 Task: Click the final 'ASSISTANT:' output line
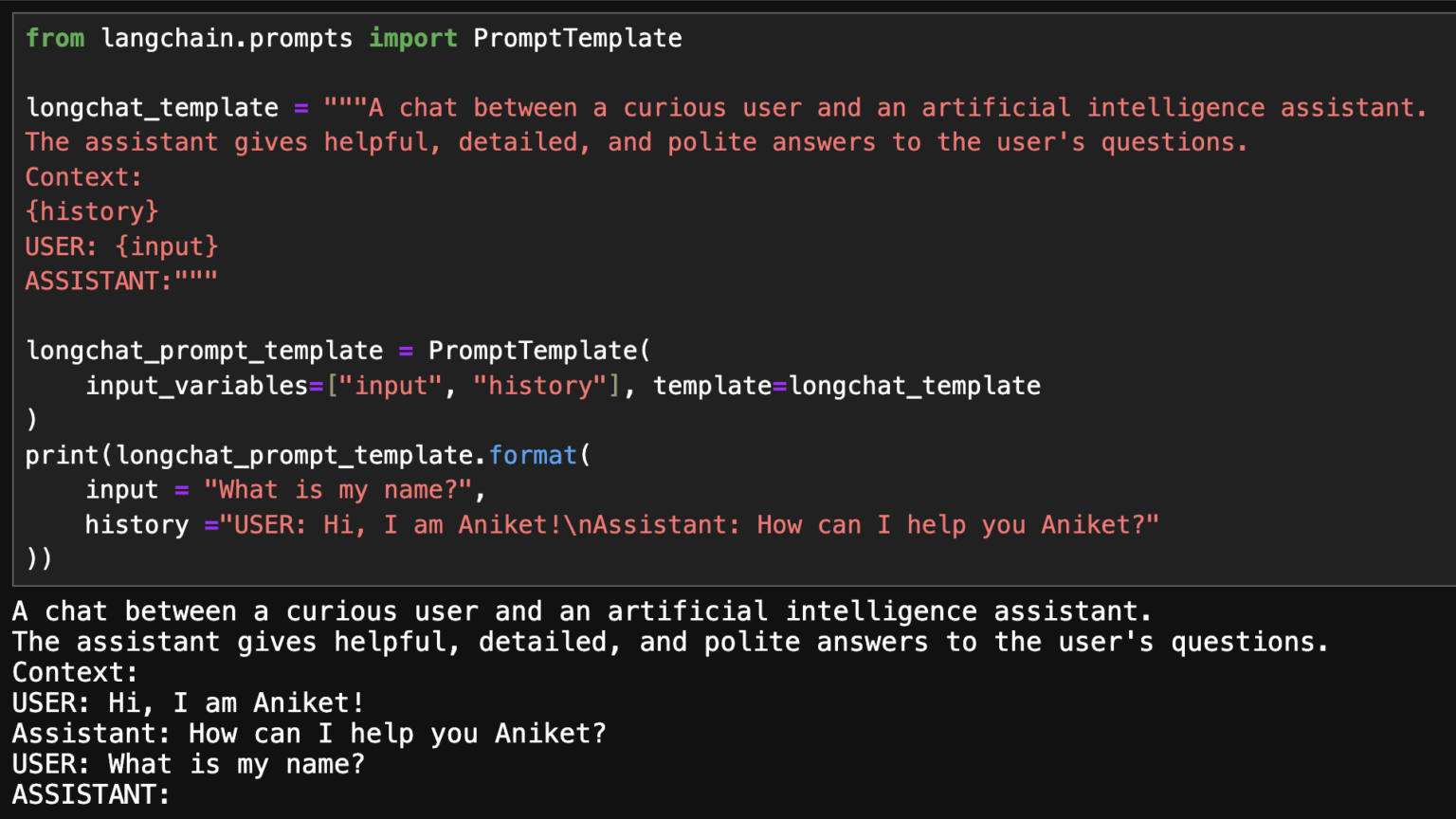point(91,794)
